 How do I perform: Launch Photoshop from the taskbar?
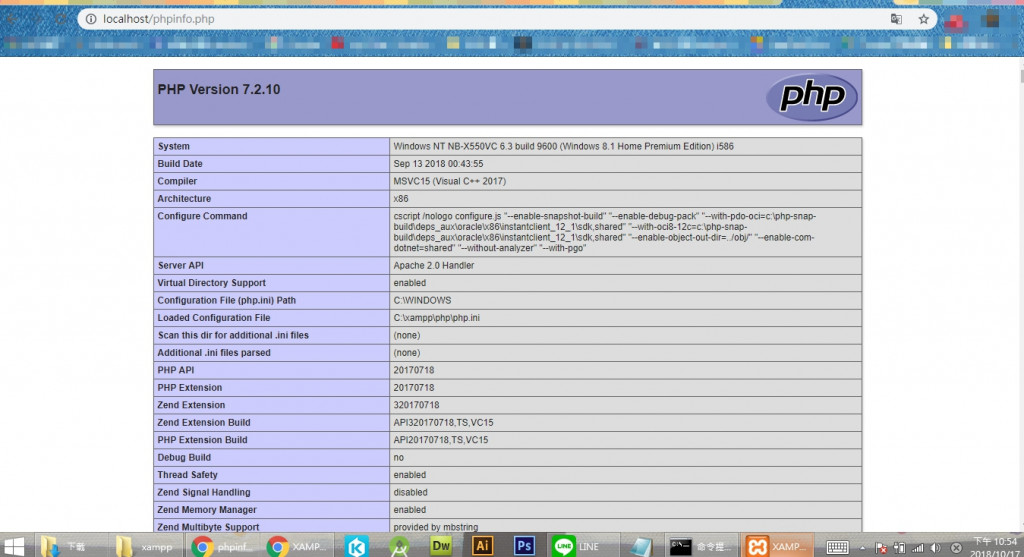point(524,546)
